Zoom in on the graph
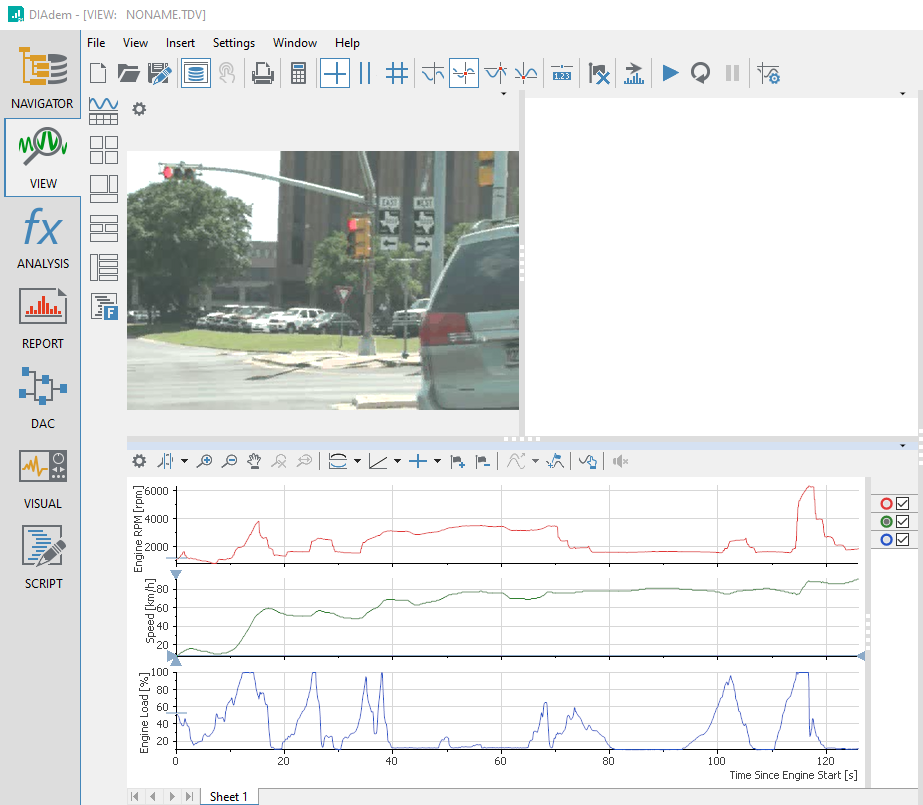 [x=205, y=461]
